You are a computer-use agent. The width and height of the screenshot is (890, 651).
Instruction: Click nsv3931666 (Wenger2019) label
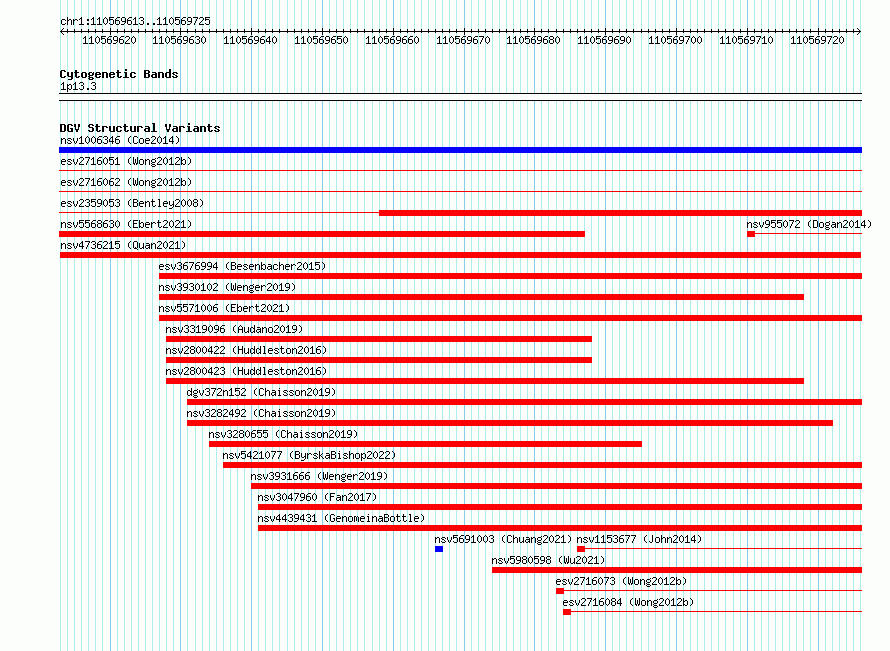[x=319, y=476]
